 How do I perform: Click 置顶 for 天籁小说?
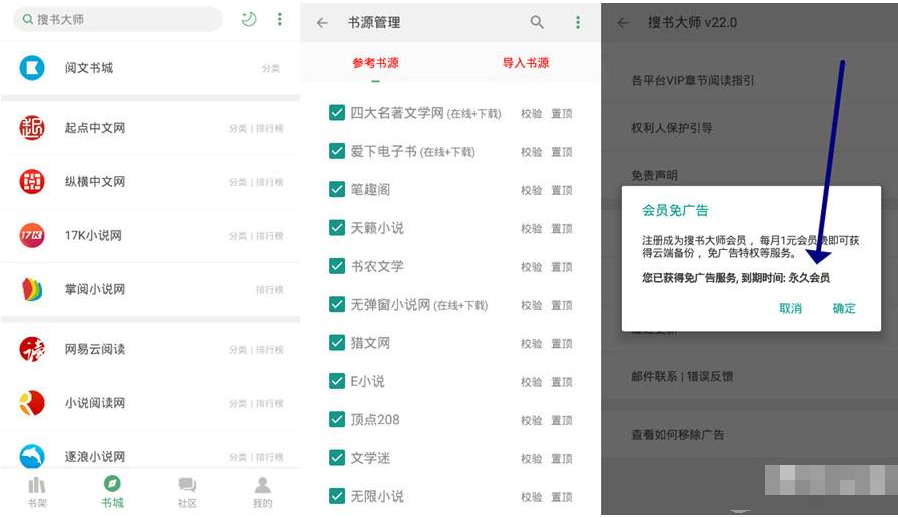tap(562, 229)
